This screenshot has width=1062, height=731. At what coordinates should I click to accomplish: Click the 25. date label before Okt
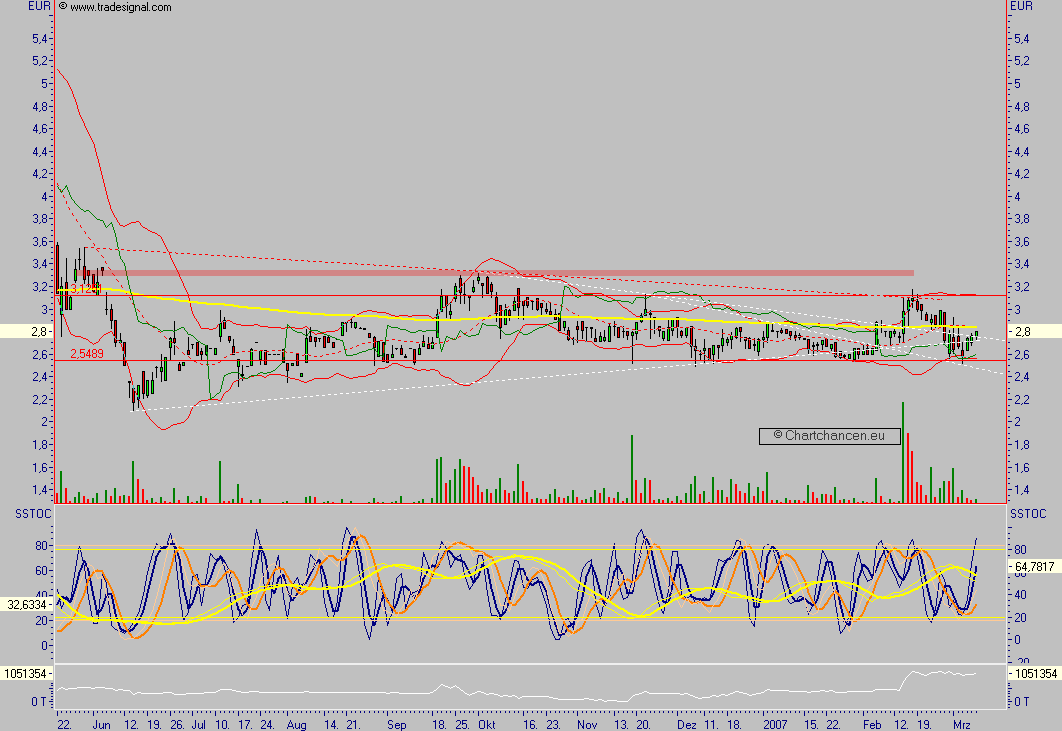coord(461,724)
